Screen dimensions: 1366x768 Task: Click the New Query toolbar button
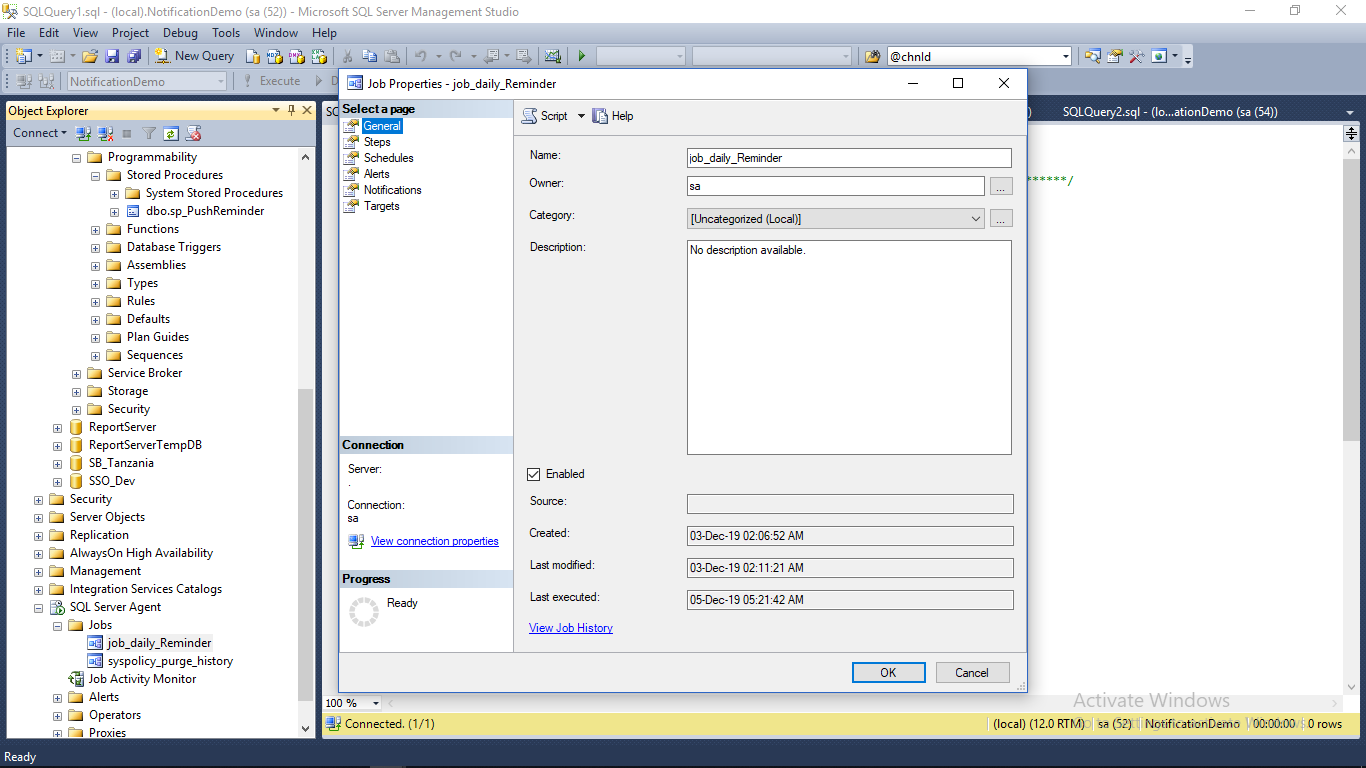click(x=194, y=56)
